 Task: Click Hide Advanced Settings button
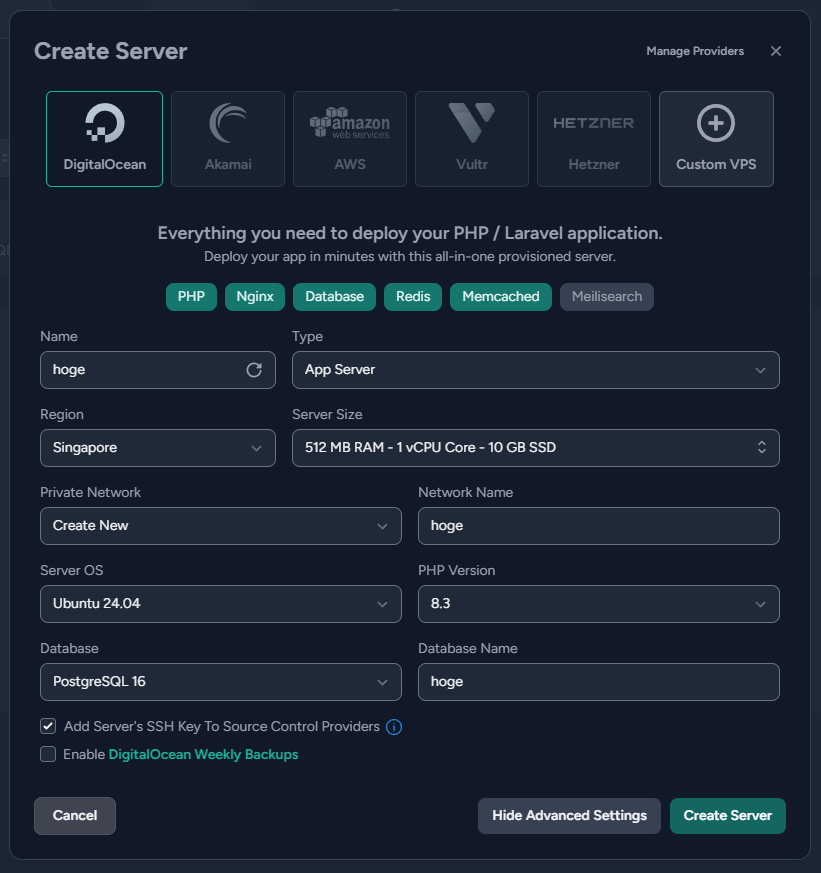[x=569, y=816]
